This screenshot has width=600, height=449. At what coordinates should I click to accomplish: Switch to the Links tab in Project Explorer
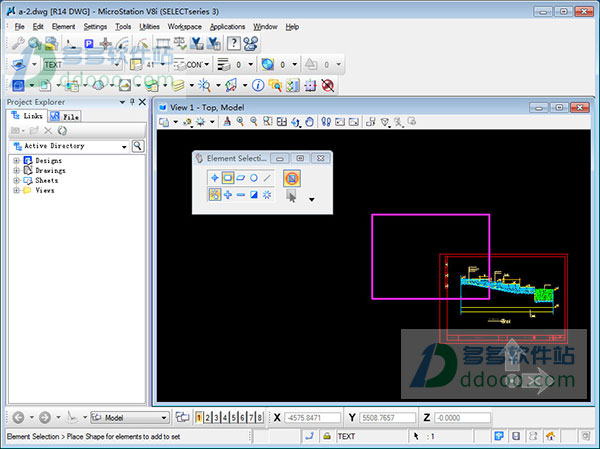(x=28, y=116)
